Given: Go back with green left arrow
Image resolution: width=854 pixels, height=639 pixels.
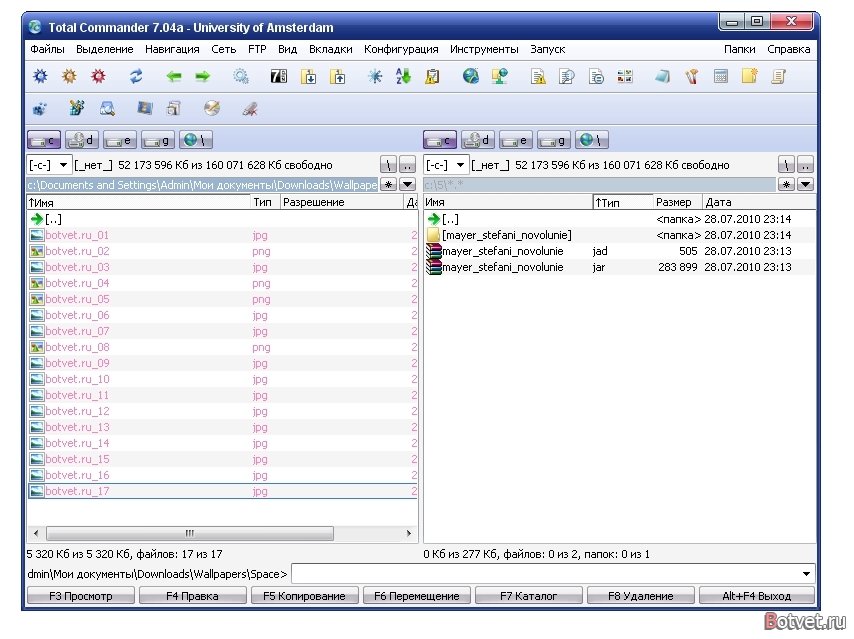Looking at the screenshot, I should coord(174,76).
